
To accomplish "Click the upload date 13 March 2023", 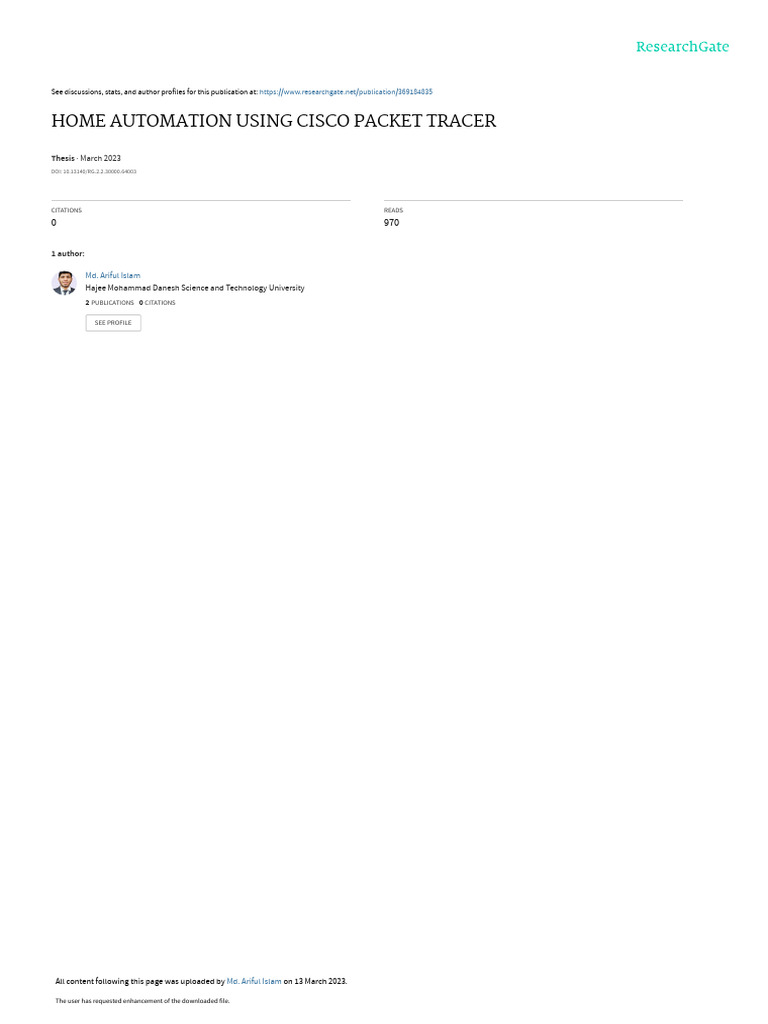I will (320, 981).
